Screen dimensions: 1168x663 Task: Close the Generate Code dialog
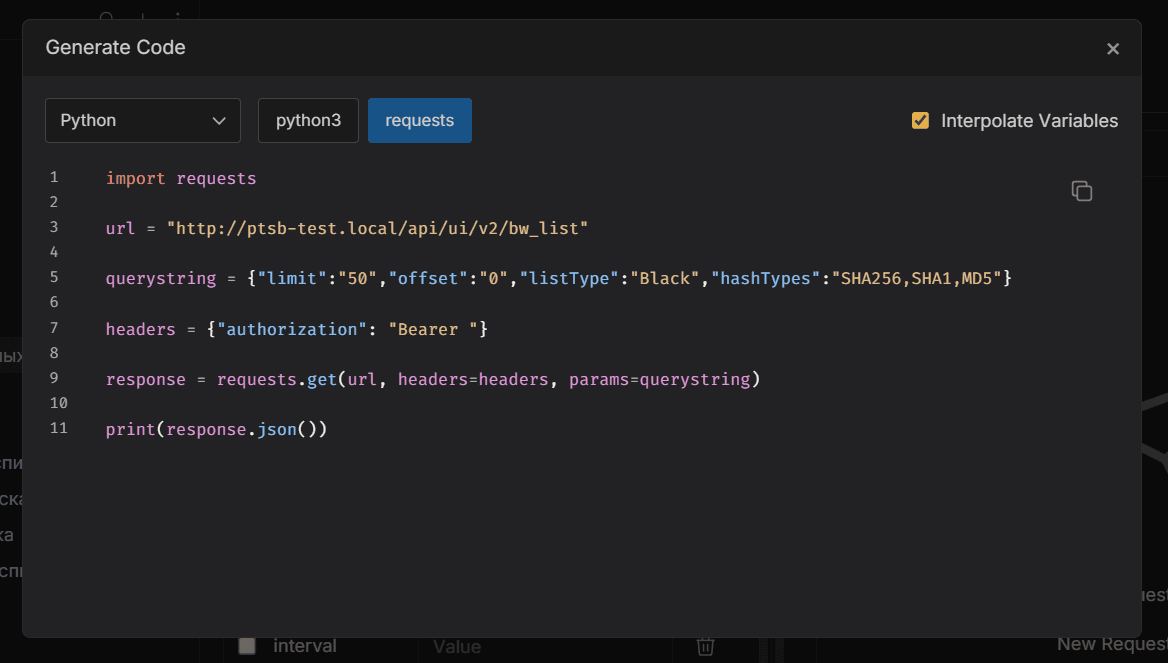[1113, 48]
